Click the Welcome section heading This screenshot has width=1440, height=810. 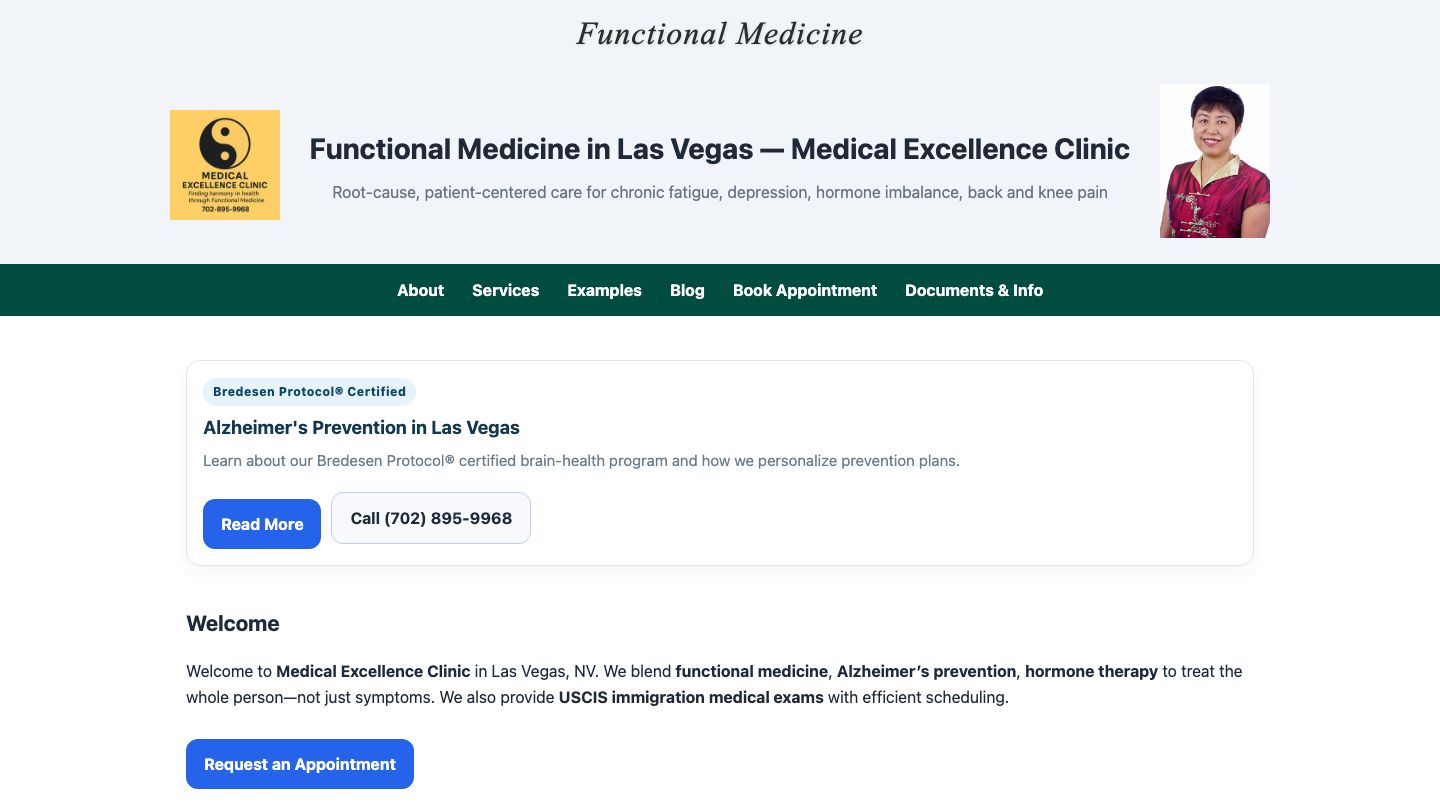(x=233, y=623)
